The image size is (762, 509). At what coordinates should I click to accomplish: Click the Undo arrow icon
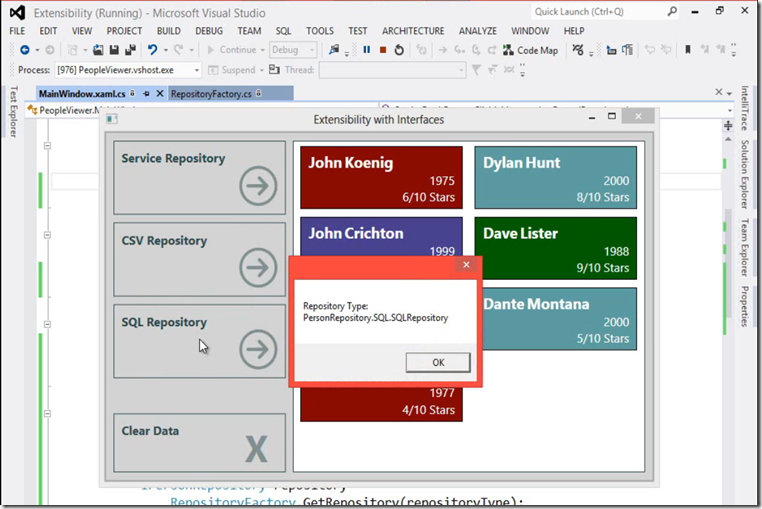pyautogui.click(x=153, y=50)
